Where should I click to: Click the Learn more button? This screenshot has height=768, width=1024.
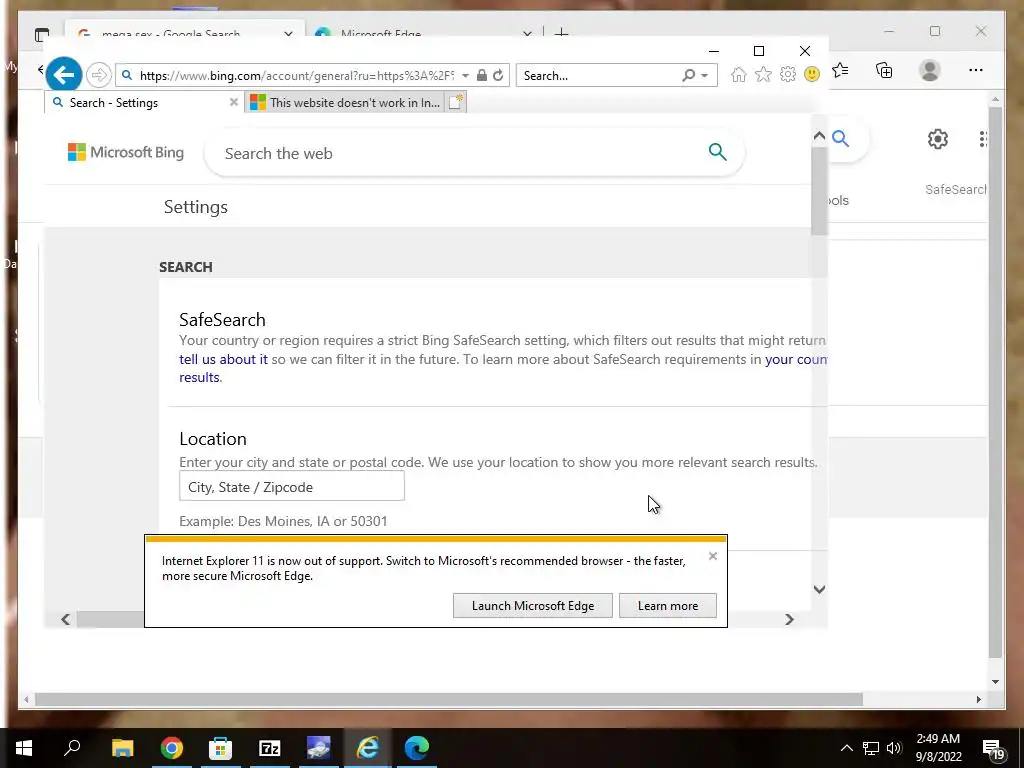(667, 606)
